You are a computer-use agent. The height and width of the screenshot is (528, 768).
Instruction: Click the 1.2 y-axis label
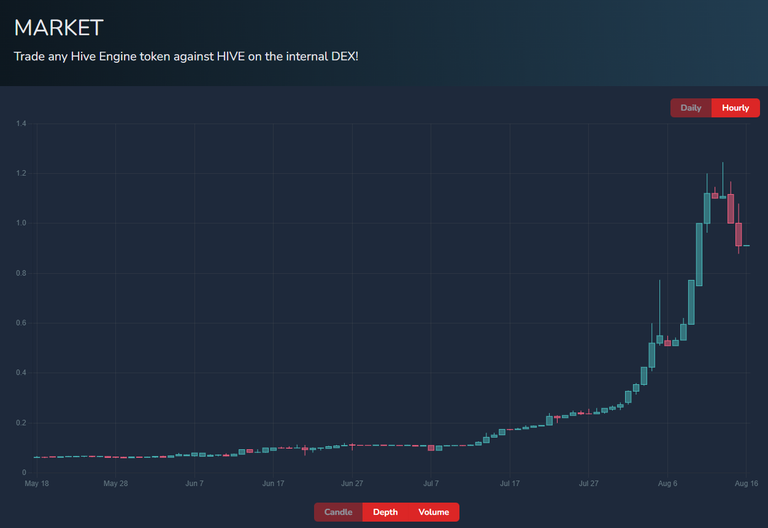(x=21, y=173)
